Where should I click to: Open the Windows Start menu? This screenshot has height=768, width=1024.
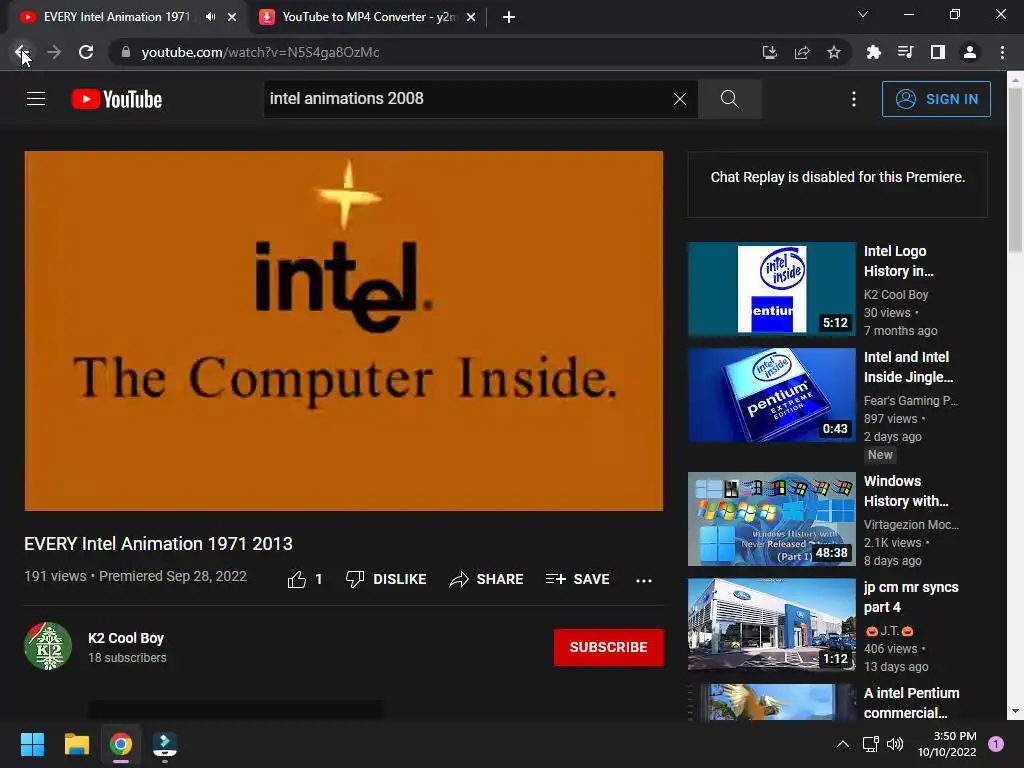point(32,744)
